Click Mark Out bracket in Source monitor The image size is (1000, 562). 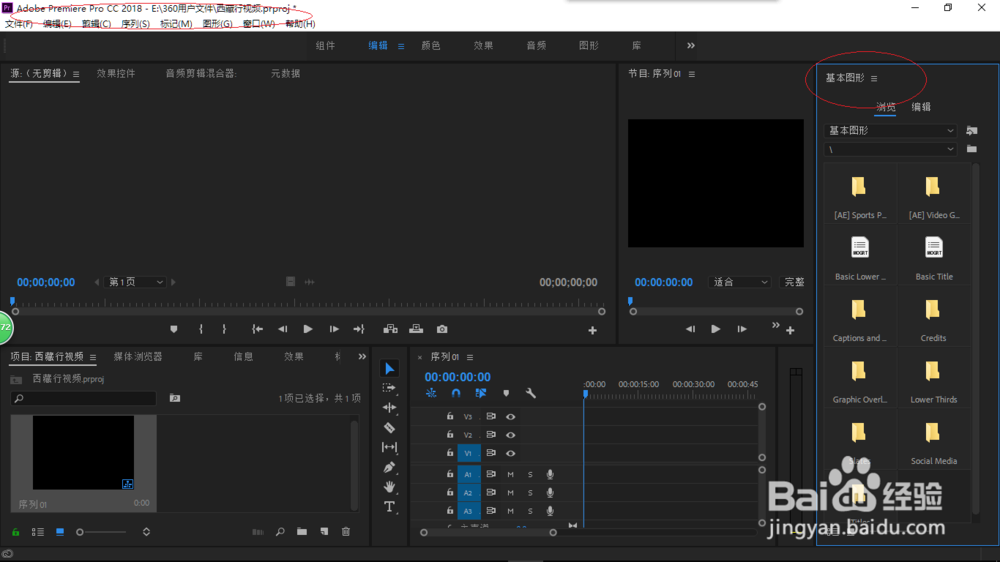(x=224, y=329)
